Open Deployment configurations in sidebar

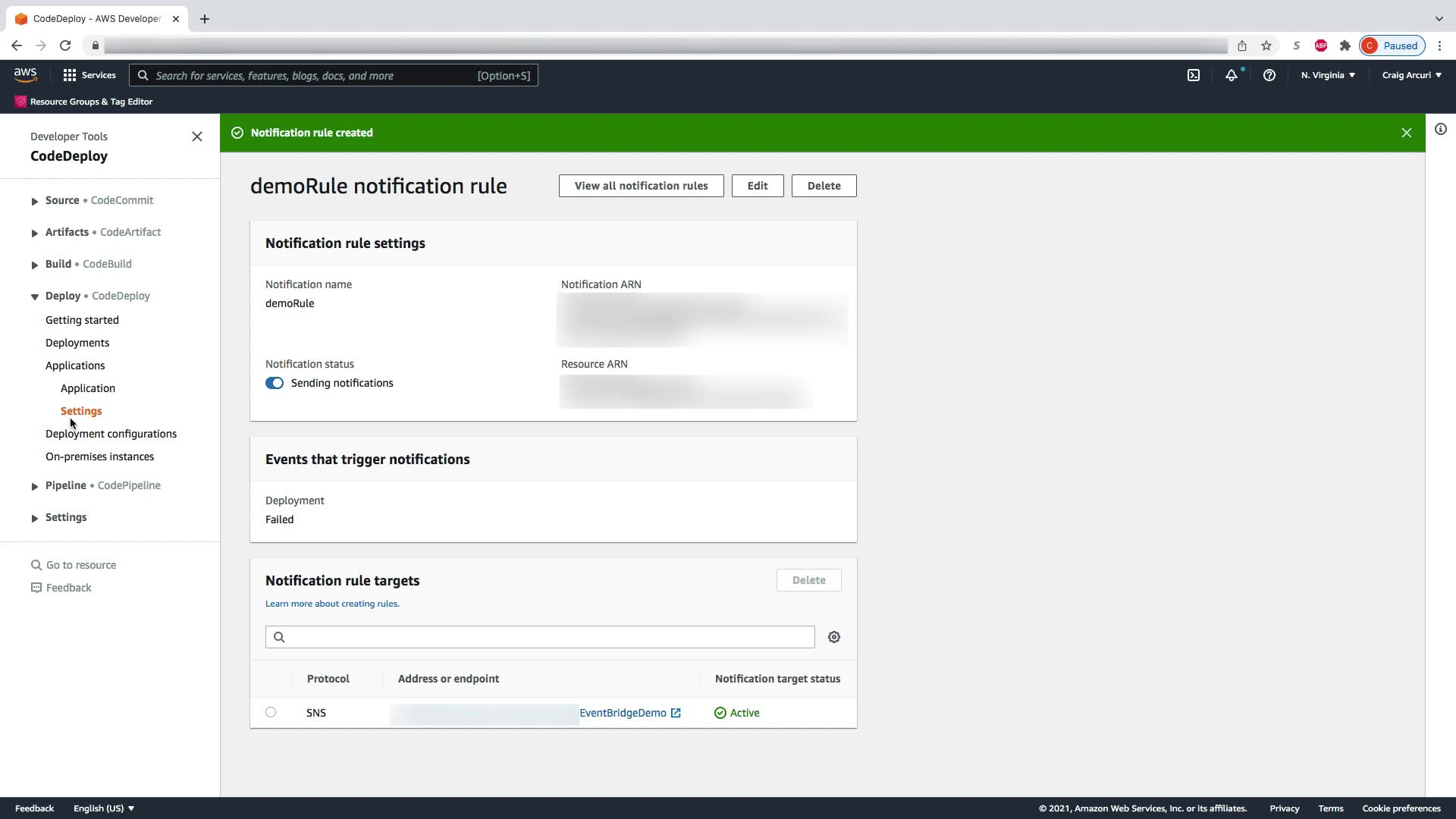tap(111, 434)
